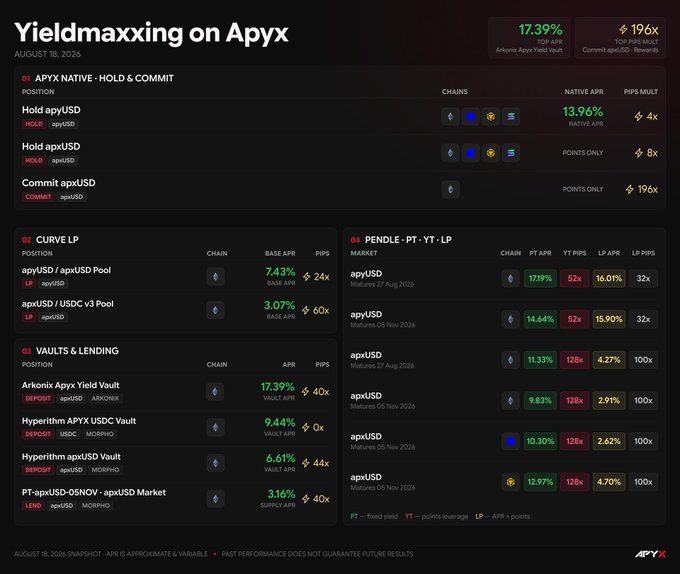680x574 pixels.
Task: Click the 196x Top Pips Mult header card
Action: click(x=620, y=38)
